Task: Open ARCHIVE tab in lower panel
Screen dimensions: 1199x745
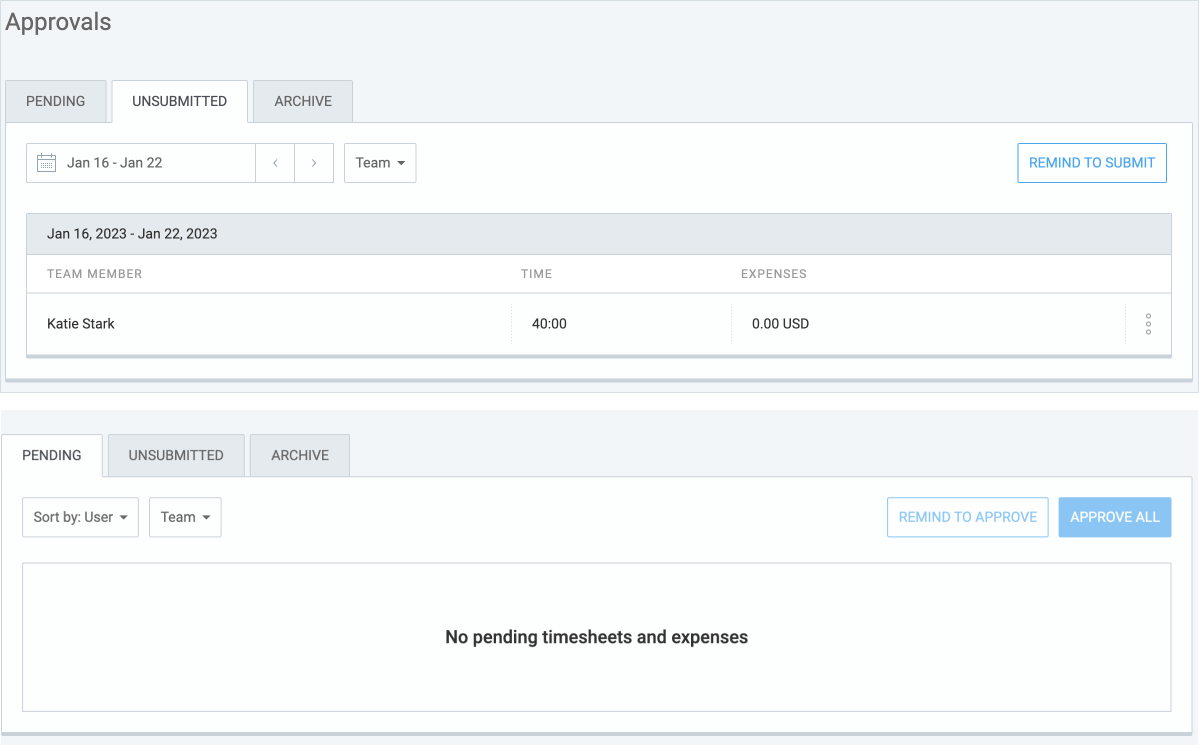Action: [300, 455]
